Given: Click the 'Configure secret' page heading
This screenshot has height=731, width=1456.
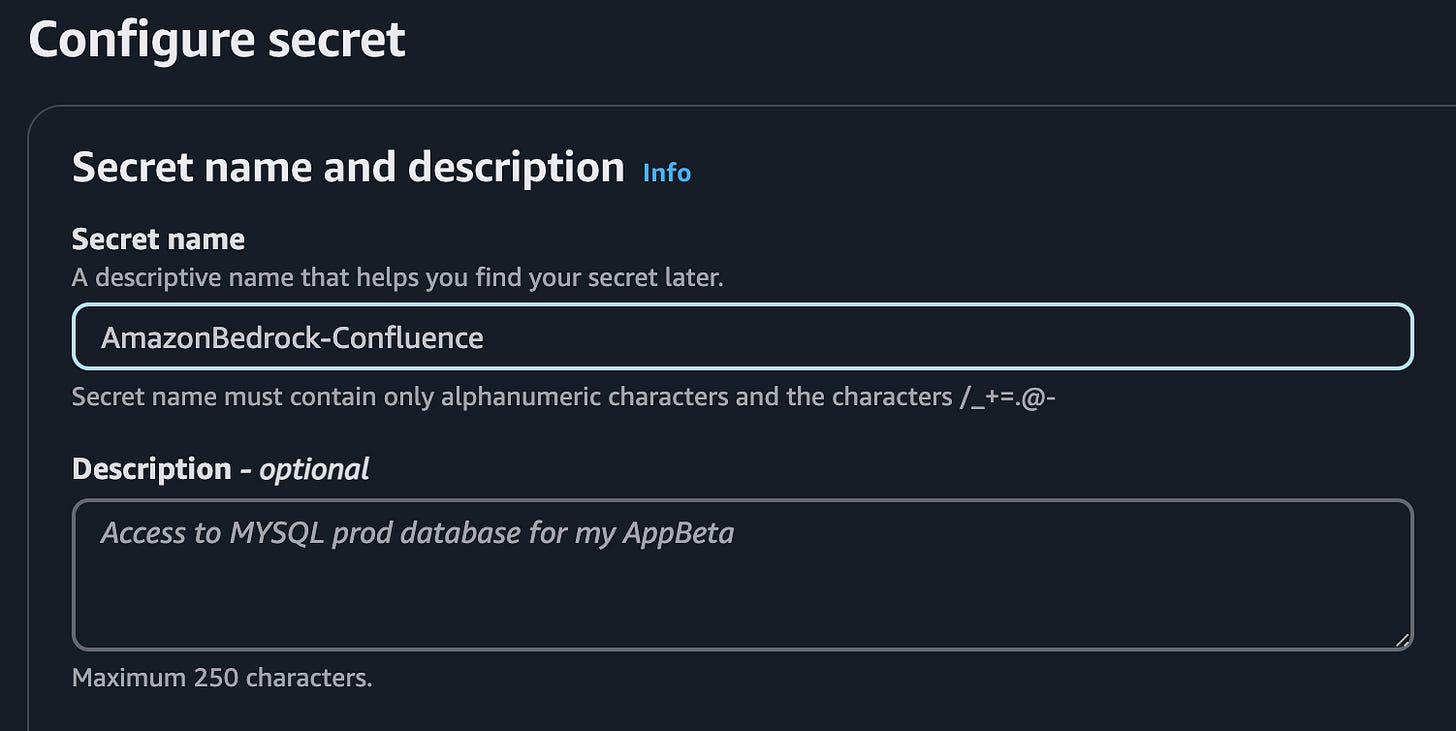Looking at the screenshot, I should (217, 40).
